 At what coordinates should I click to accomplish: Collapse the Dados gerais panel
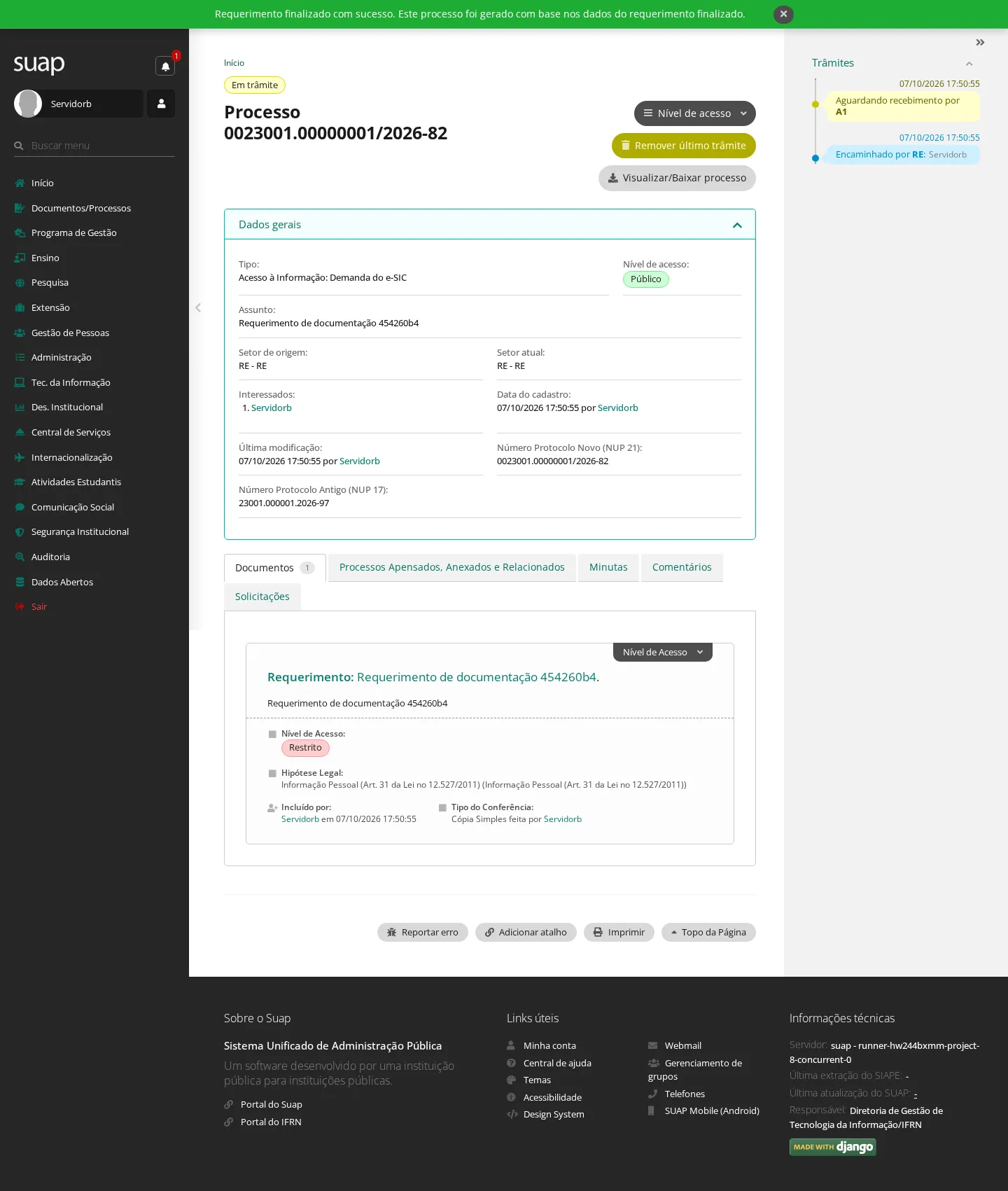pyautogui.click(x=737, y=225)
